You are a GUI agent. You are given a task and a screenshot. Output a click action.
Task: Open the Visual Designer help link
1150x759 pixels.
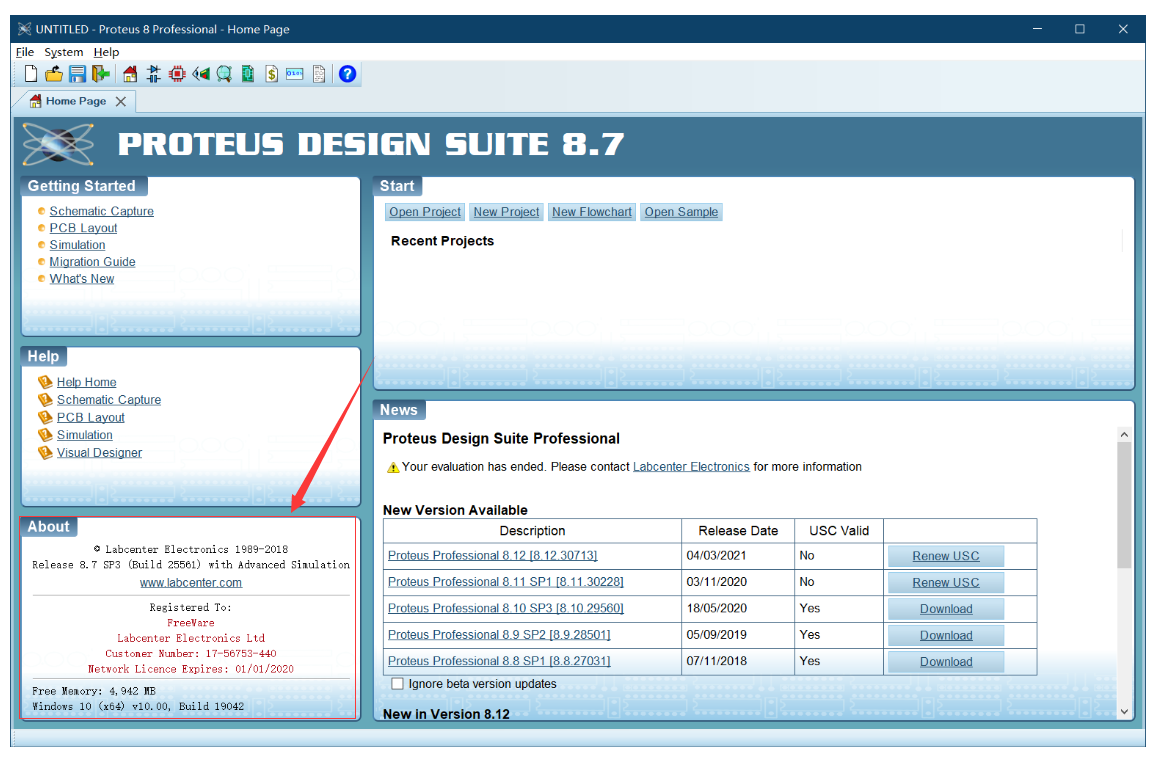tap(99, 452)
